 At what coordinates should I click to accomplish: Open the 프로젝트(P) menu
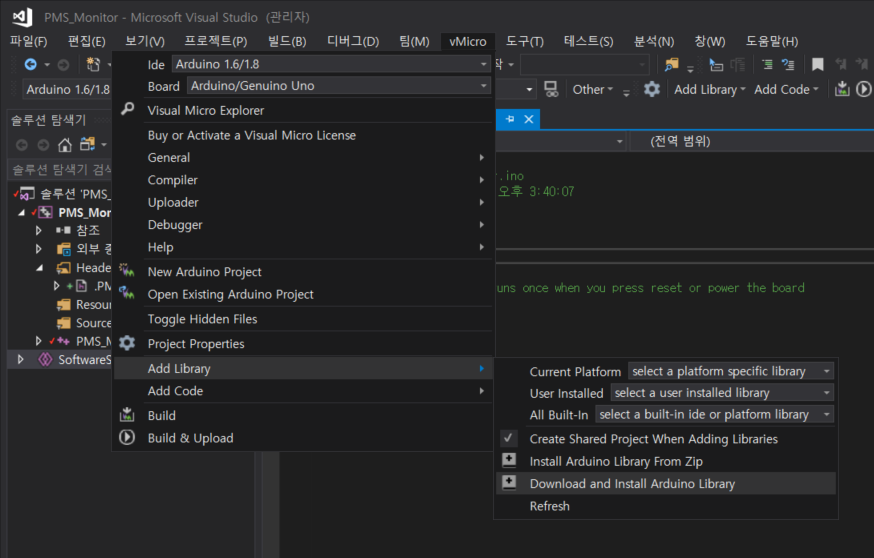point(216,41)
